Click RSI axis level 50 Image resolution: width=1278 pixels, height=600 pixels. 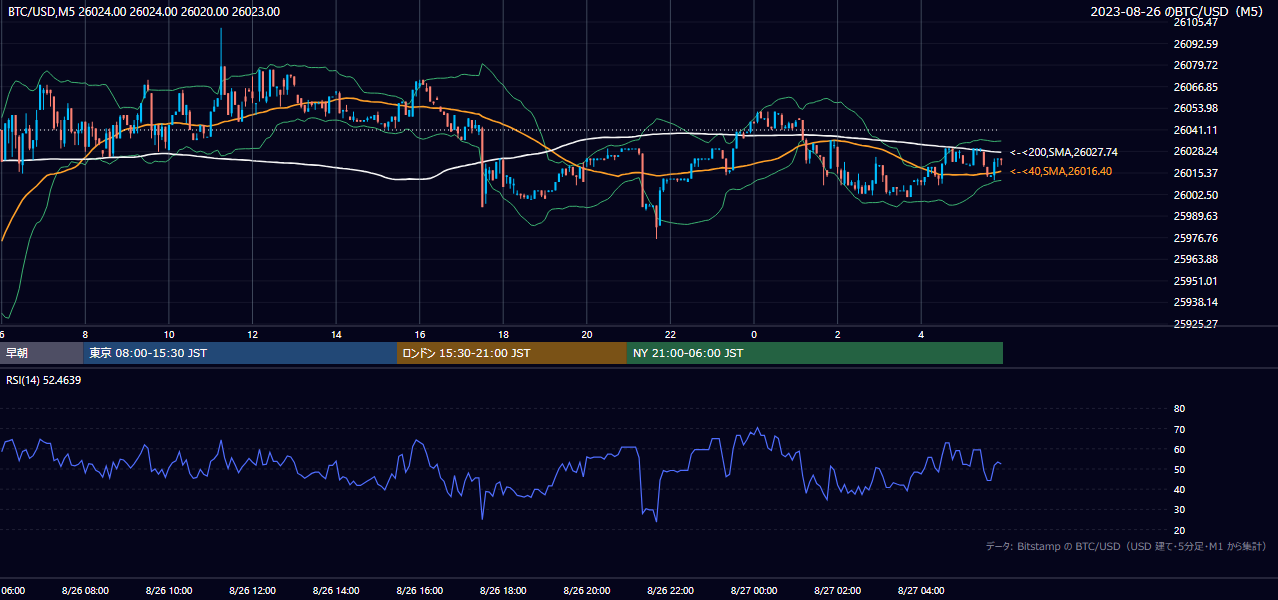1179,469
